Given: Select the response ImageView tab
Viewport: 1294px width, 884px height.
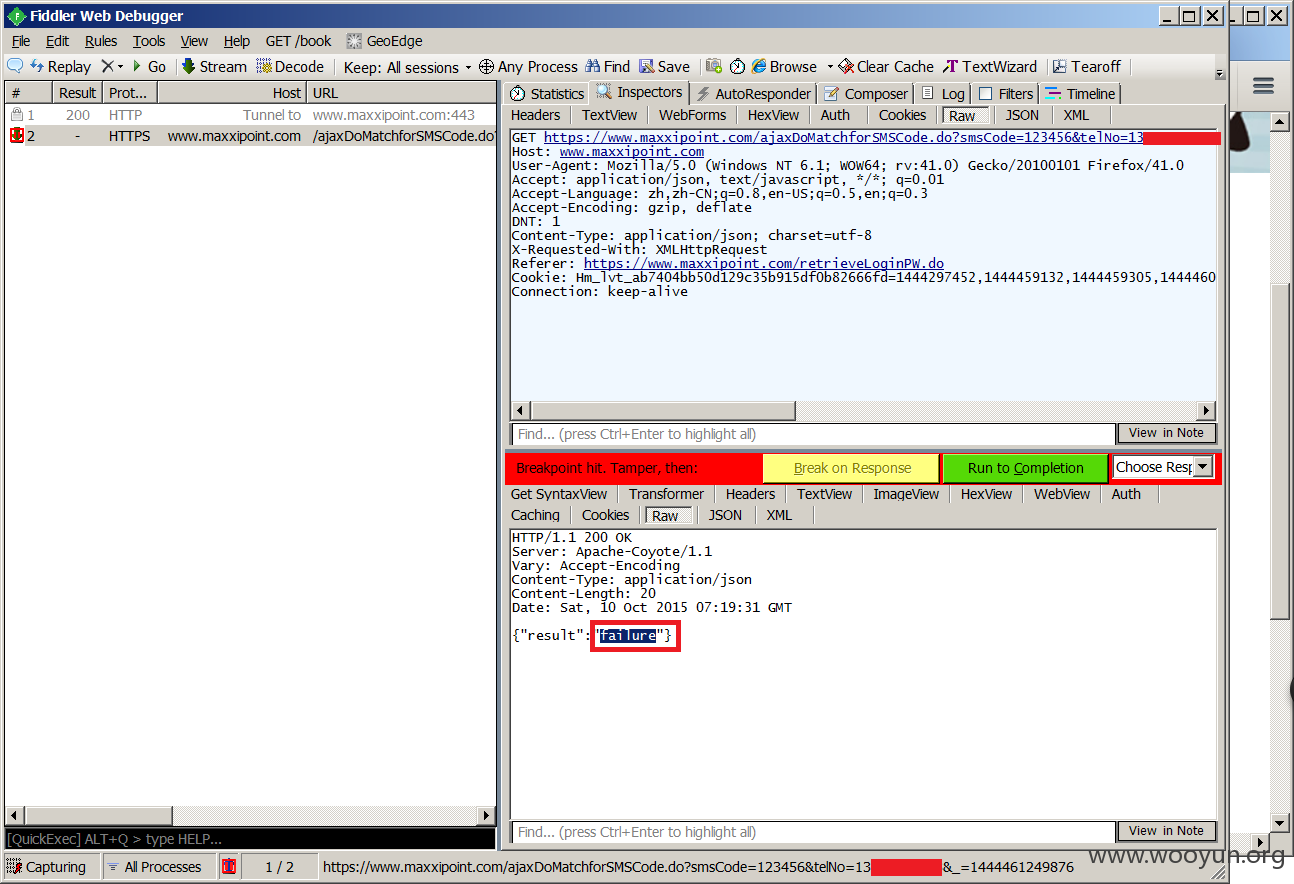Looking at the screenshot, I should pyautogui.click(x=906, y=494).
